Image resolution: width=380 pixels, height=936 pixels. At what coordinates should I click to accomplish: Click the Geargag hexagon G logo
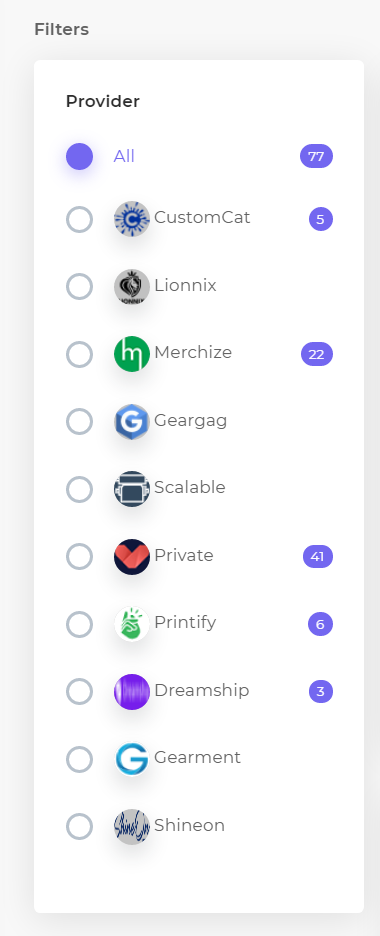(x=132, y=421)
